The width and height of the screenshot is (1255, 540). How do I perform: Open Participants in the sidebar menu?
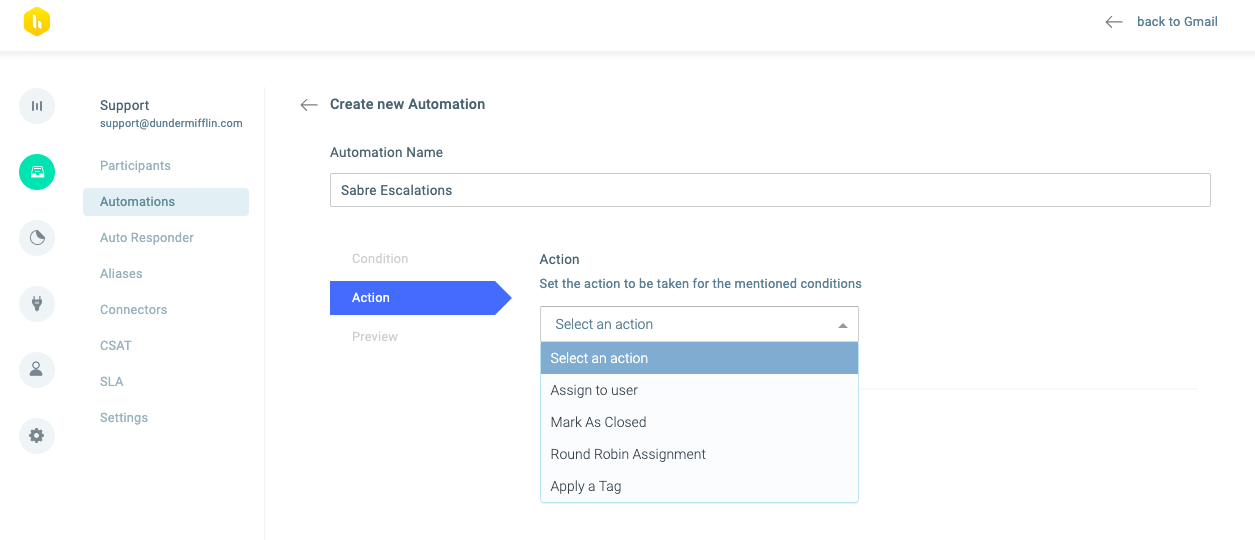coord(135,166)
